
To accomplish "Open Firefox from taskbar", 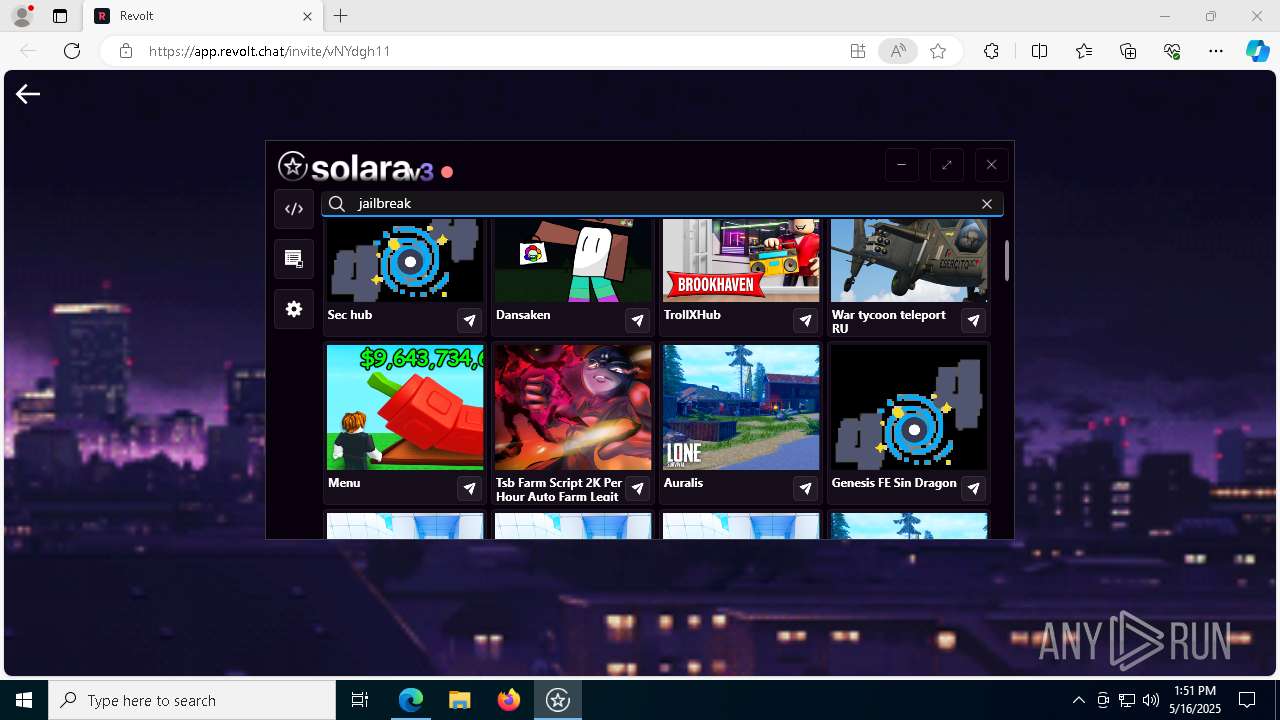I will (509, 700).
